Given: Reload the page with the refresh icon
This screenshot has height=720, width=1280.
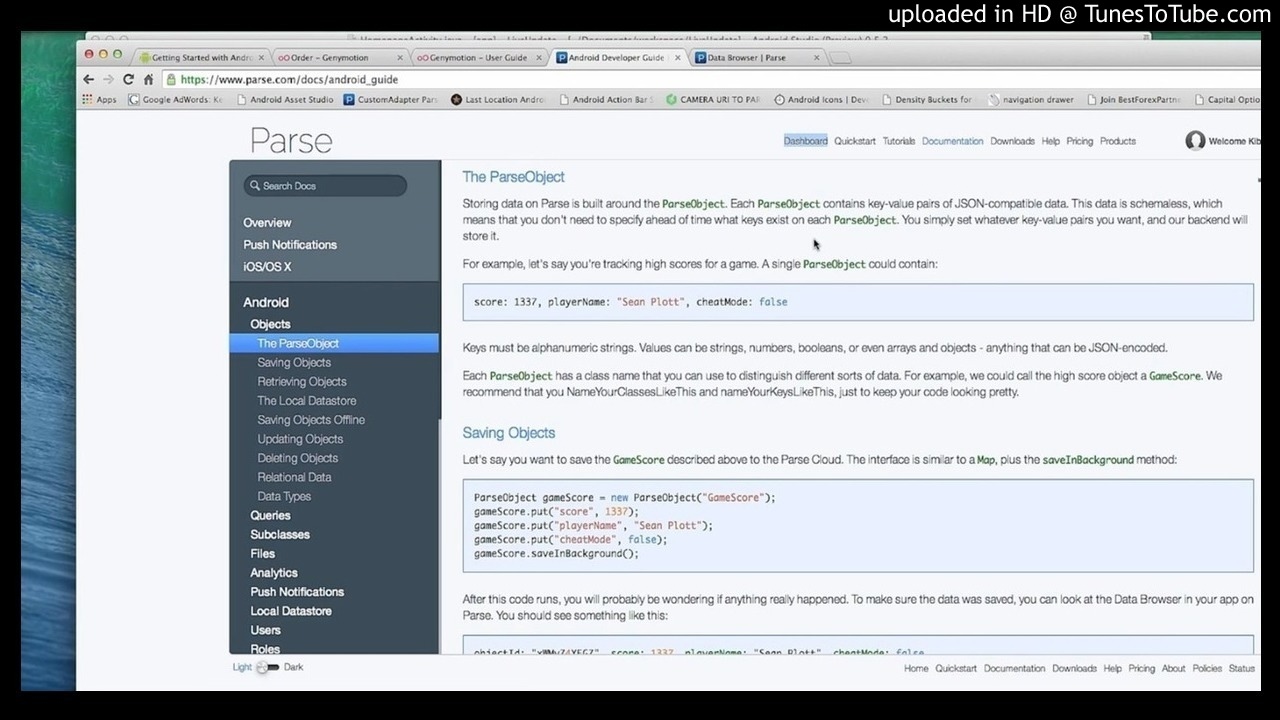Looking at the screenshot, I should pyautogui.click(x=128, y=79).
